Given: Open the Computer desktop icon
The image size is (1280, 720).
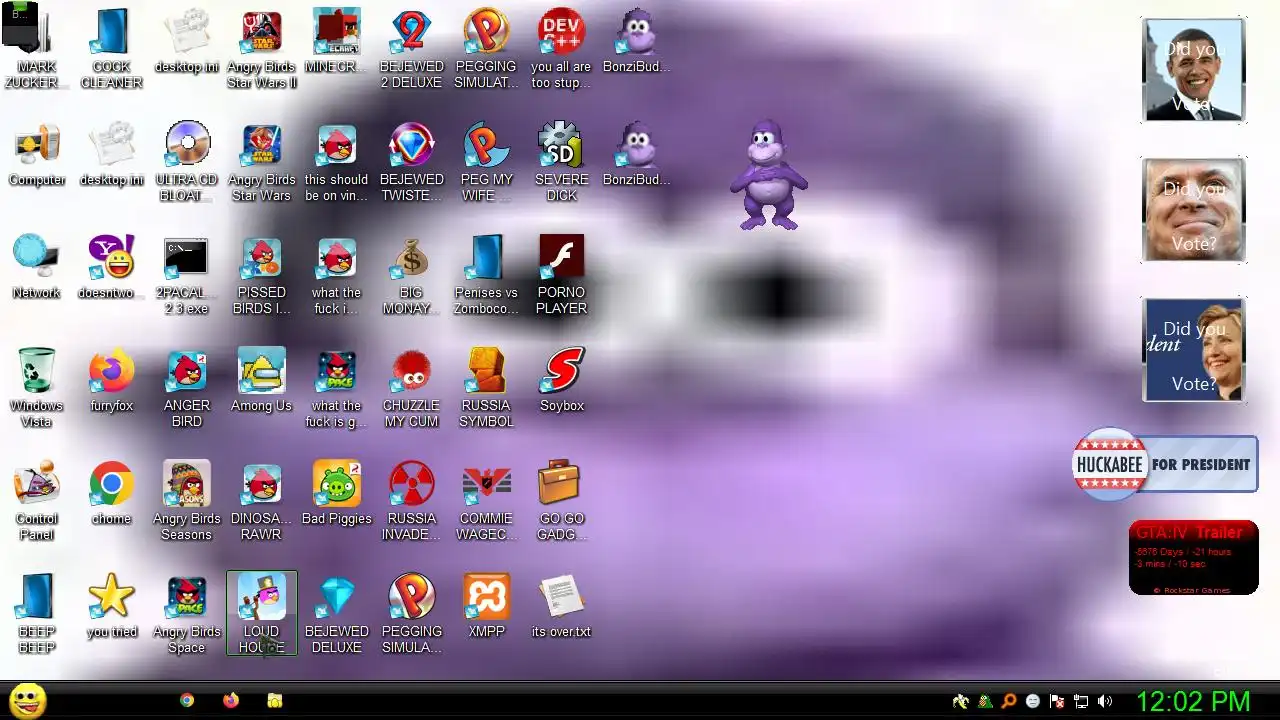Looking at the screenshot, I should click(37, 155).
